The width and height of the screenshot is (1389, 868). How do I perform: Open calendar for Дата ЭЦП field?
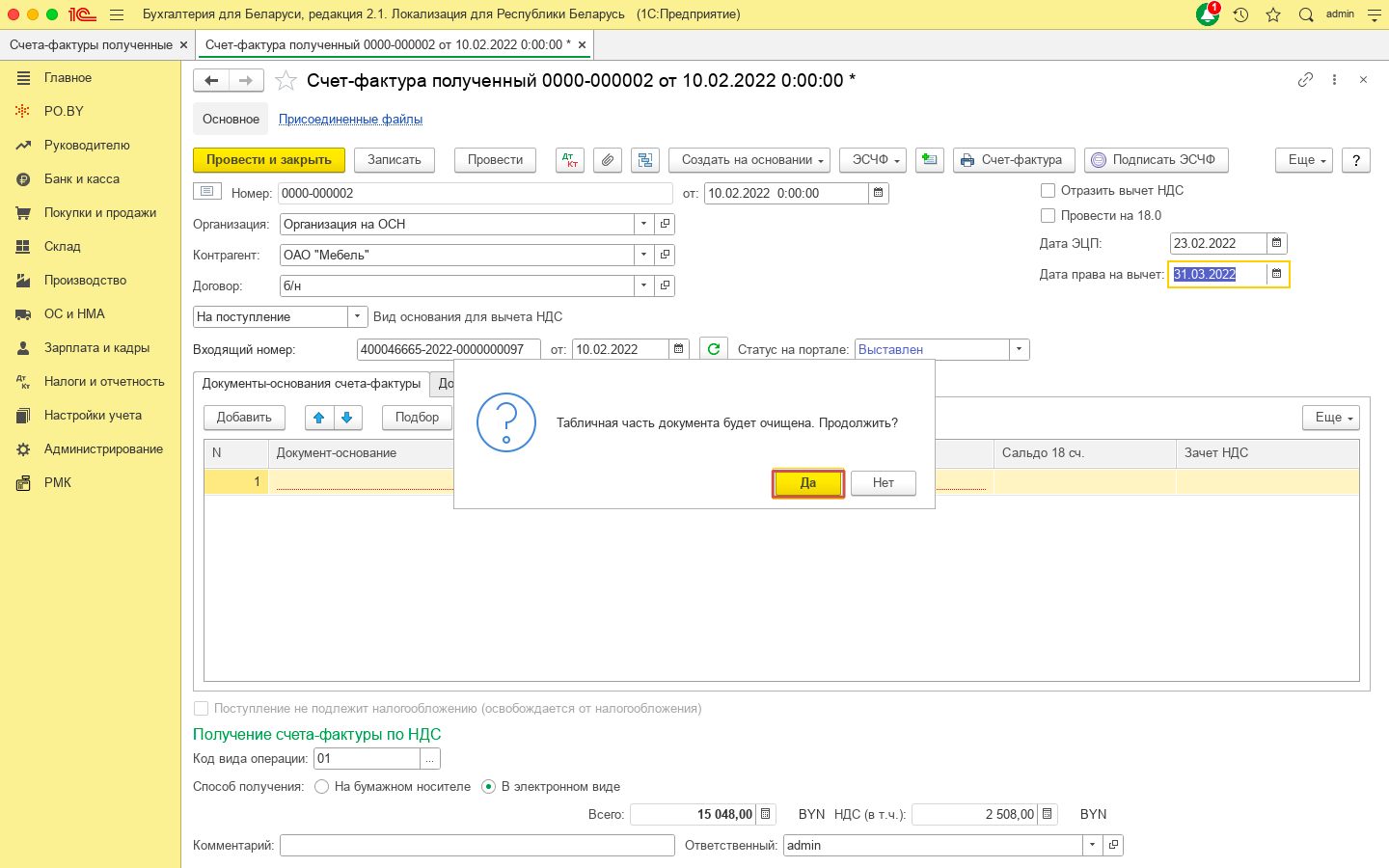(x=1276, y=243)
